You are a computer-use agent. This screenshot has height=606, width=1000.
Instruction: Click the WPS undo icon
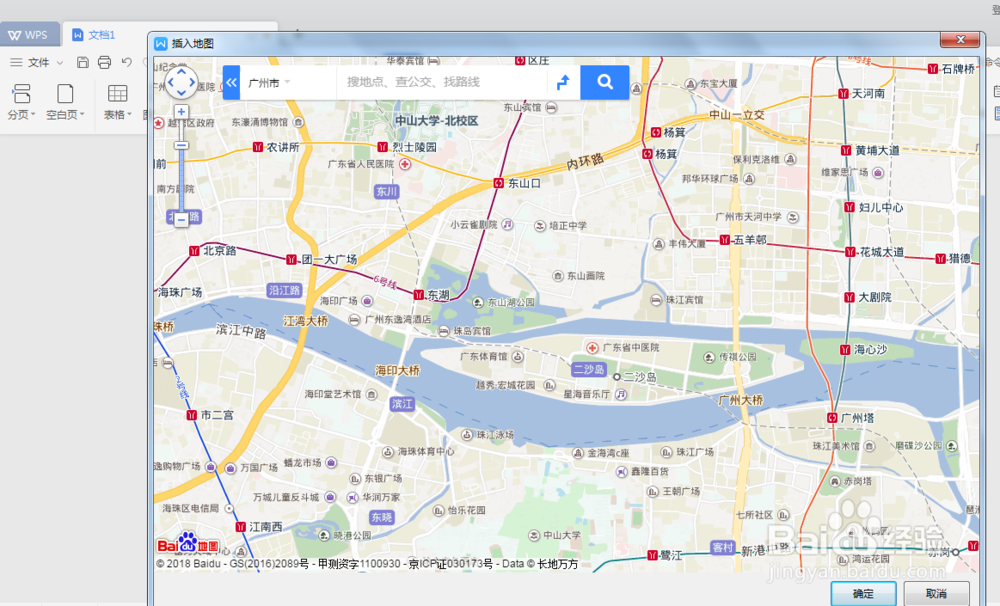pos(127,62)
